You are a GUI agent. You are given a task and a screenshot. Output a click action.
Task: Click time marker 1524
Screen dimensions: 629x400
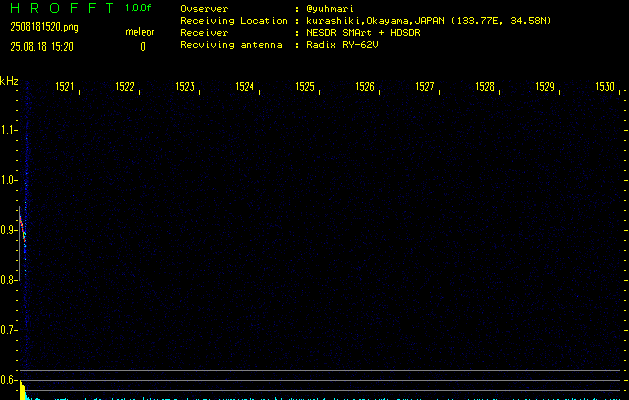pos(245,87)
